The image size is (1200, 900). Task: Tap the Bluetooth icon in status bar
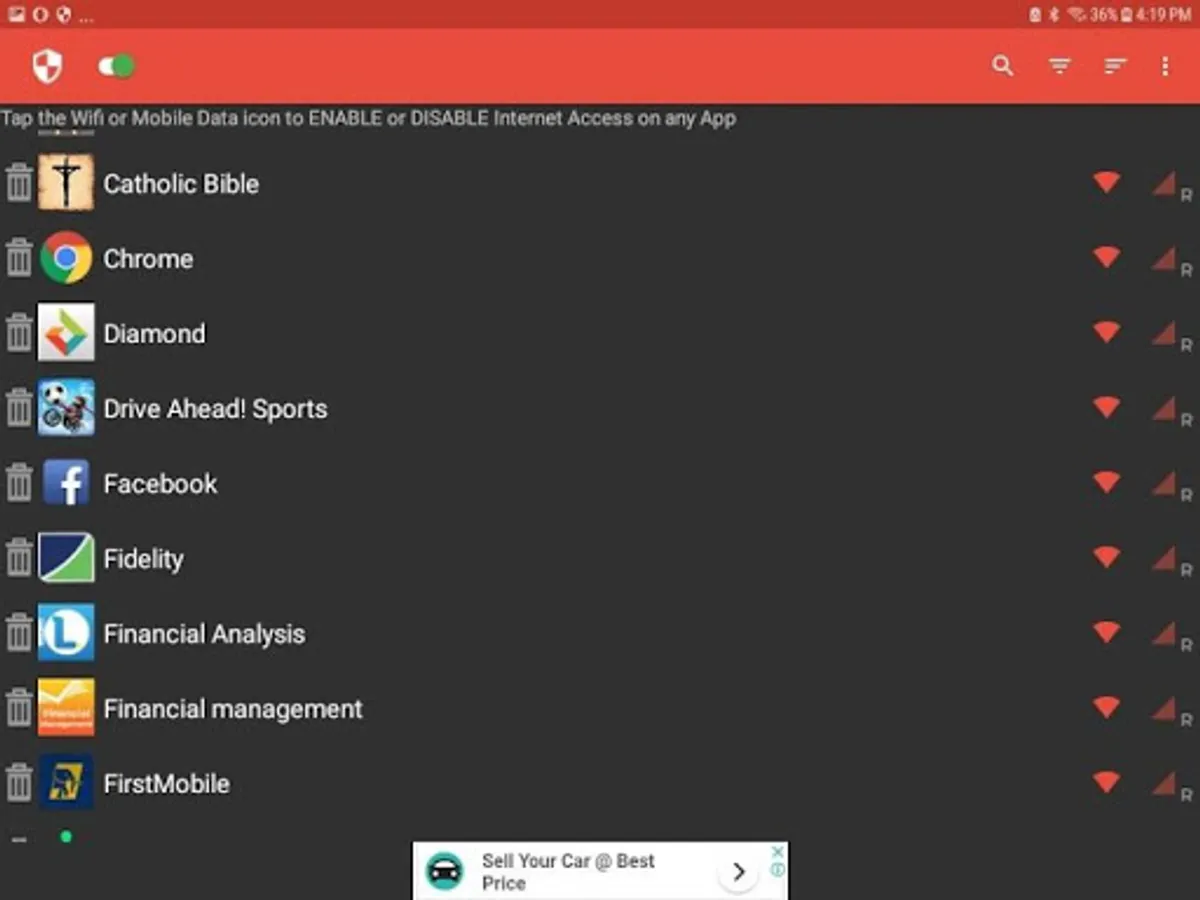tap(1055, 15)
